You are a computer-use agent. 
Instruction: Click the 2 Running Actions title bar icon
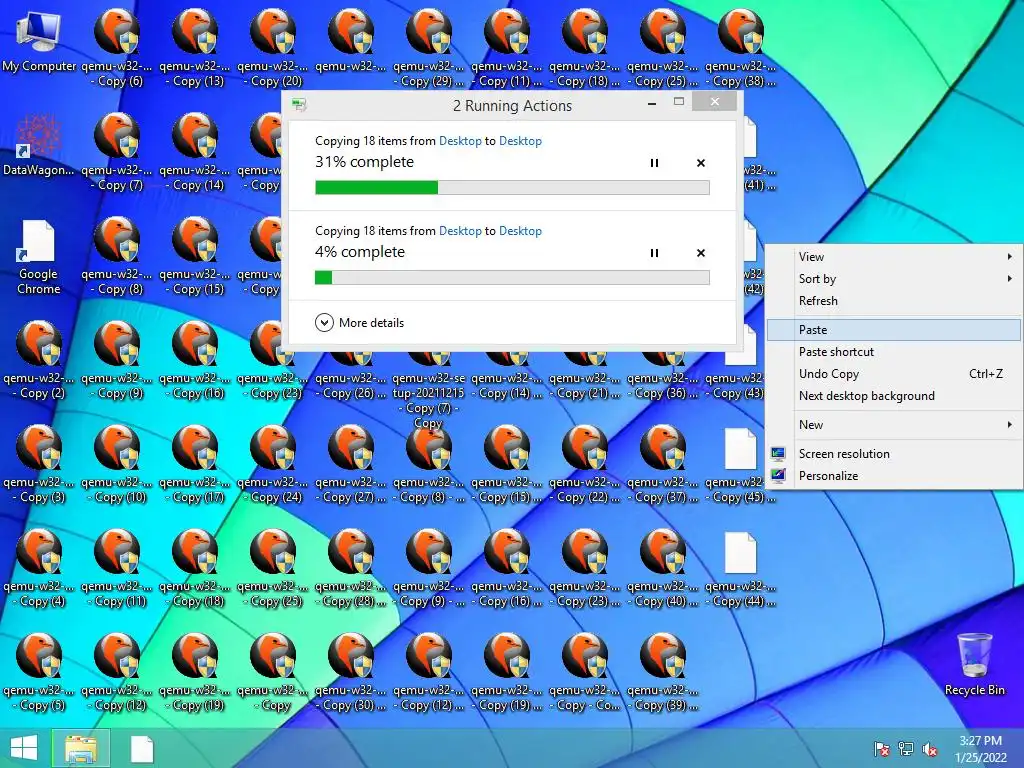[299, 104]
